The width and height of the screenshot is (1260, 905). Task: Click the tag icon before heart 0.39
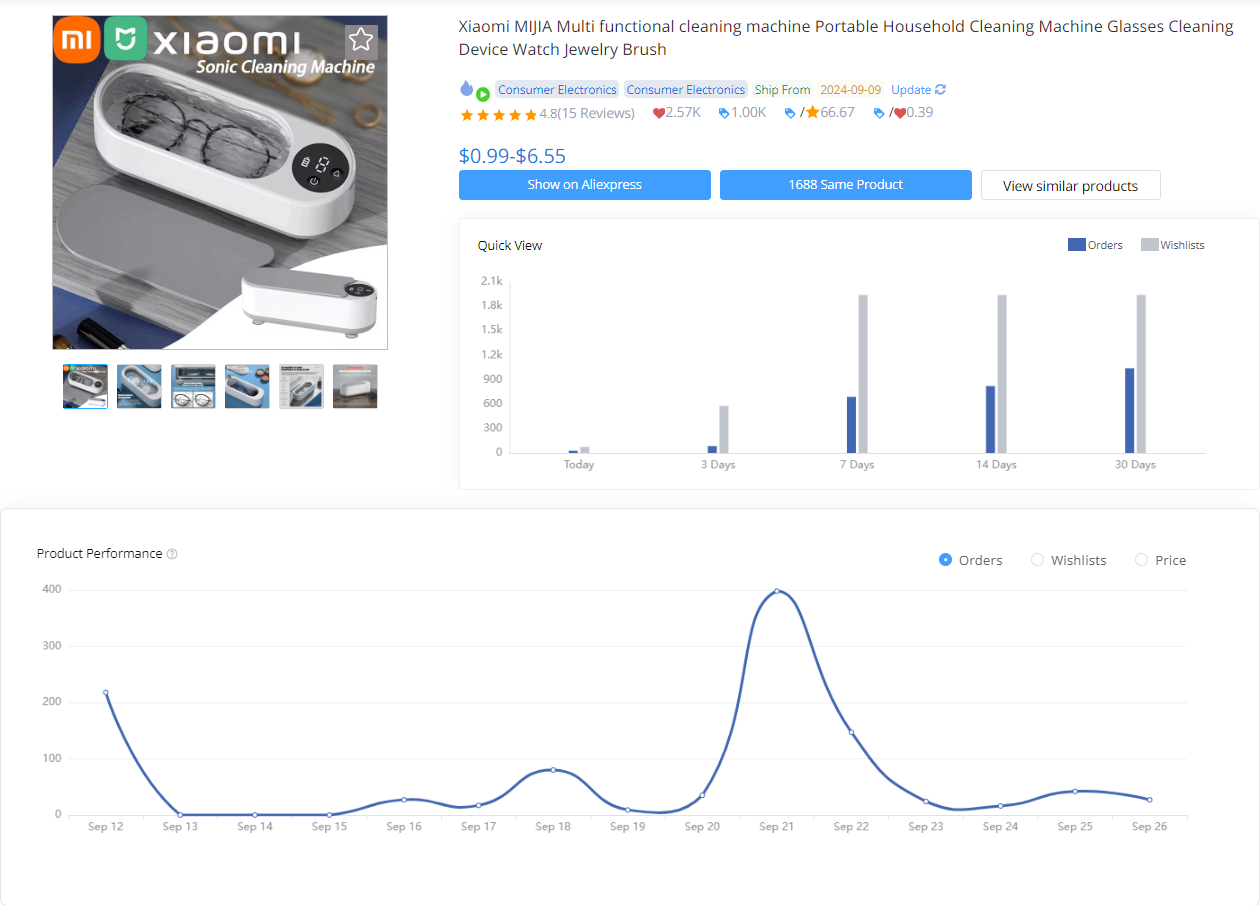tap(879, 113)
